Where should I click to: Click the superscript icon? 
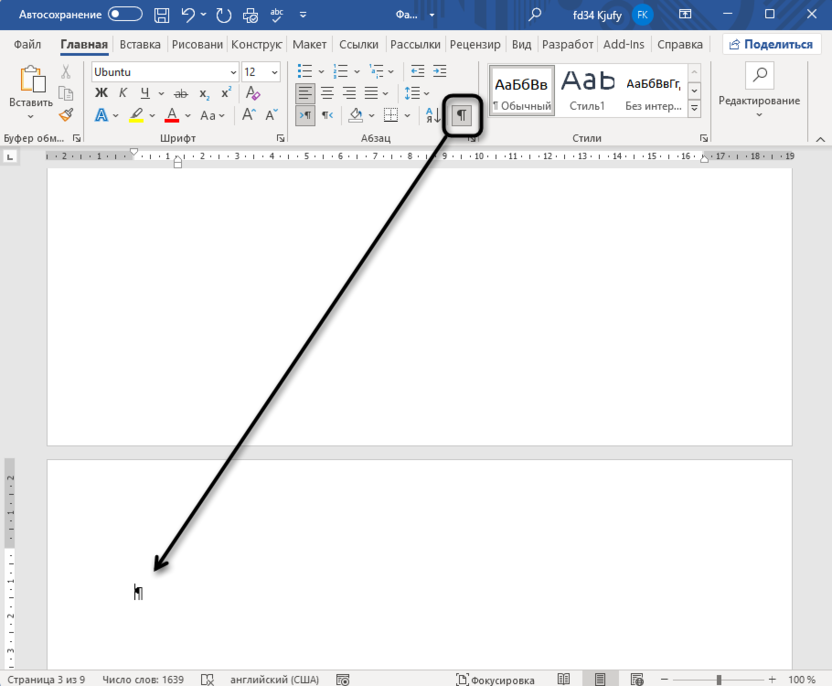coord(226,93)
